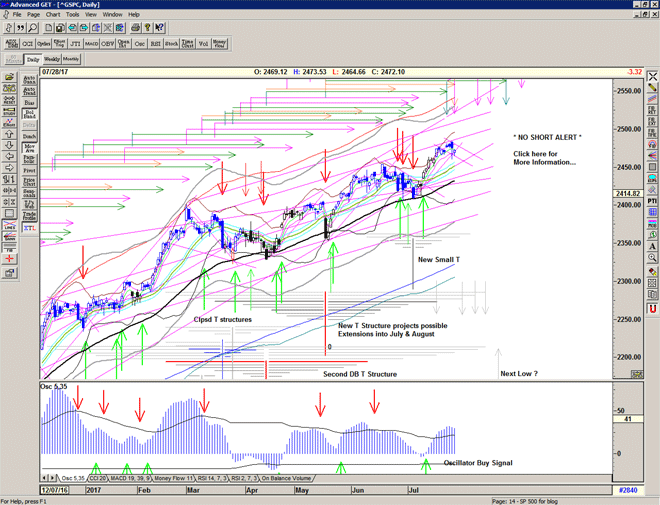Click the RSI study button
Viewport: 660px width, 505px height.
pyautogui.click(x=156, y=44)
